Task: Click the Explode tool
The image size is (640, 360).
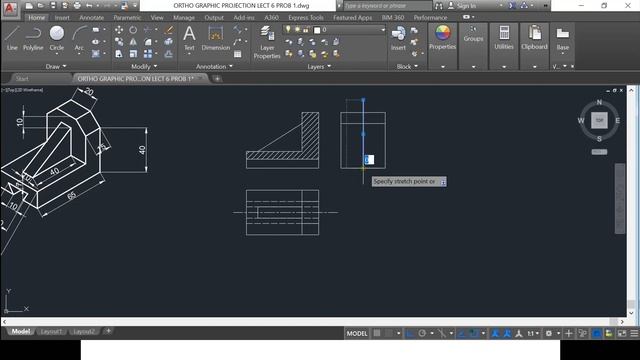Action: coord(169,42)
